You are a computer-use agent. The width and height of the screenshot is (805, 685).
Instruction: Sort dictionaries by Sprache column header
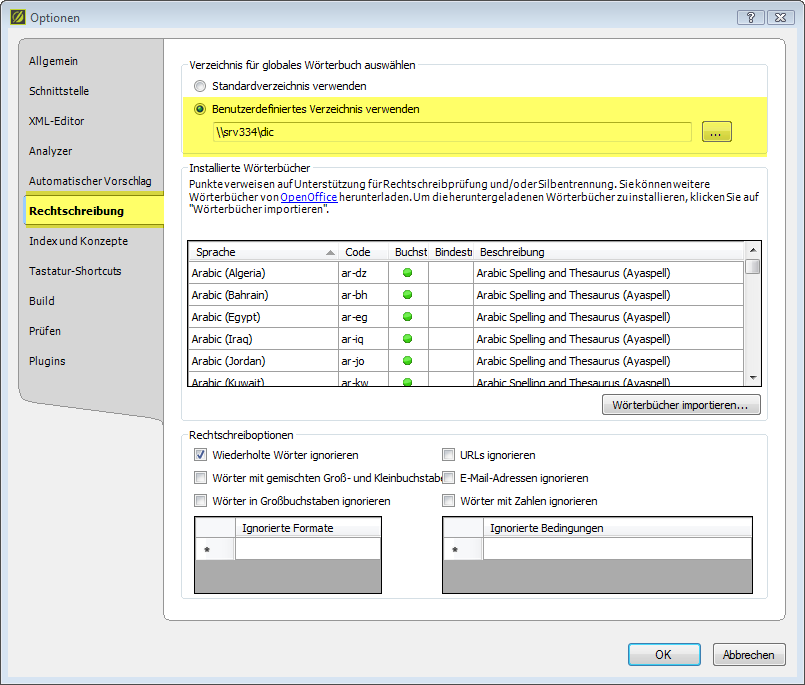(262, 252)
